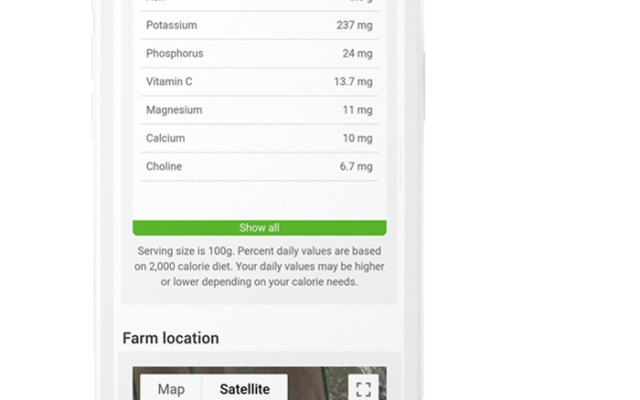
Task: Click the partially visible row above Potassium
Action: [259, 4]
